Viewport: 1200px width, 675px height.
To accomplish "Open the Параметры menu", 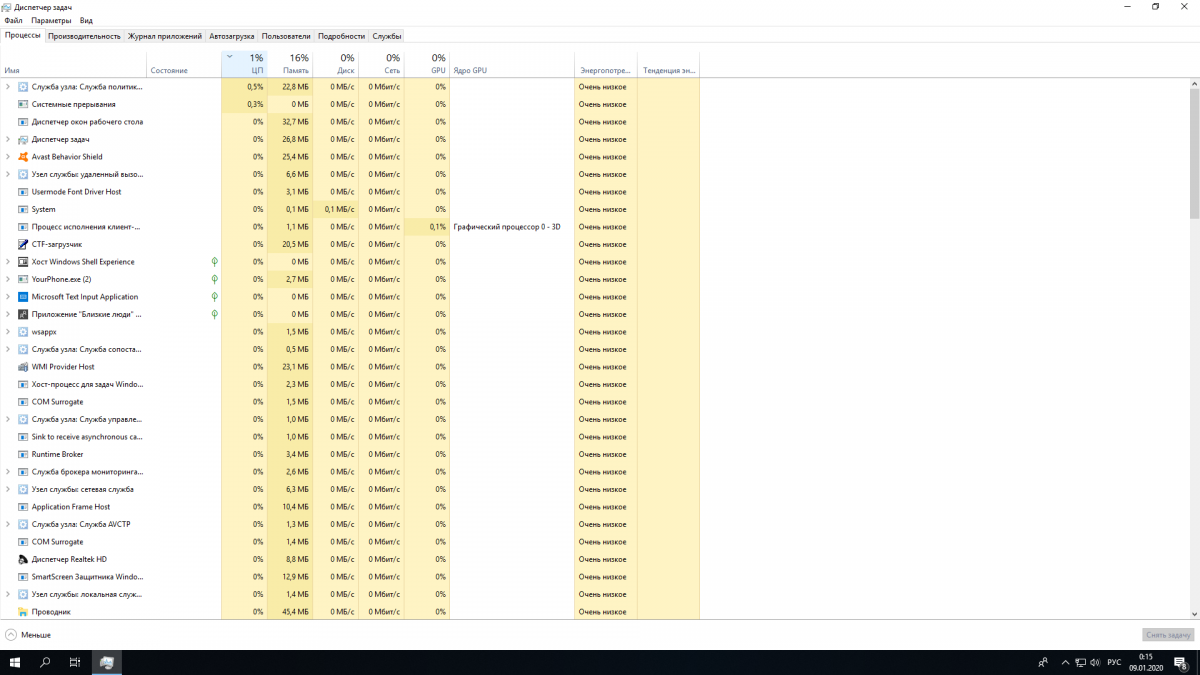I will [x=50, y=20].
